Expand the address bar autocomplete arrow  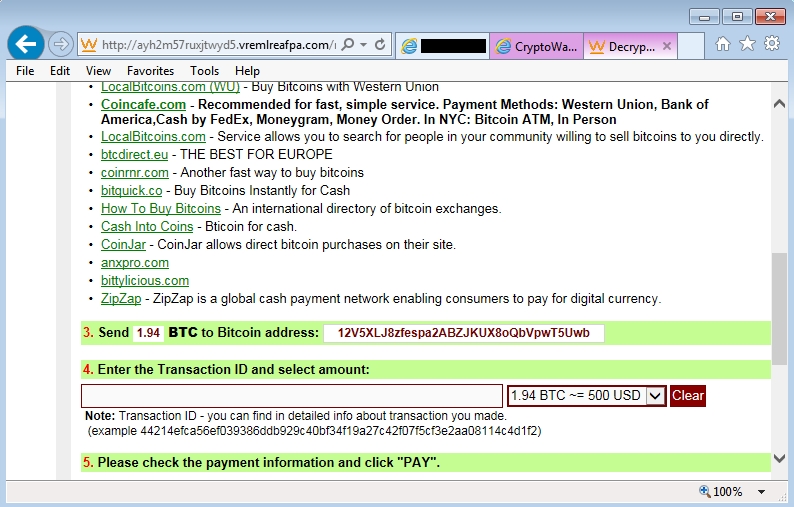363,45
